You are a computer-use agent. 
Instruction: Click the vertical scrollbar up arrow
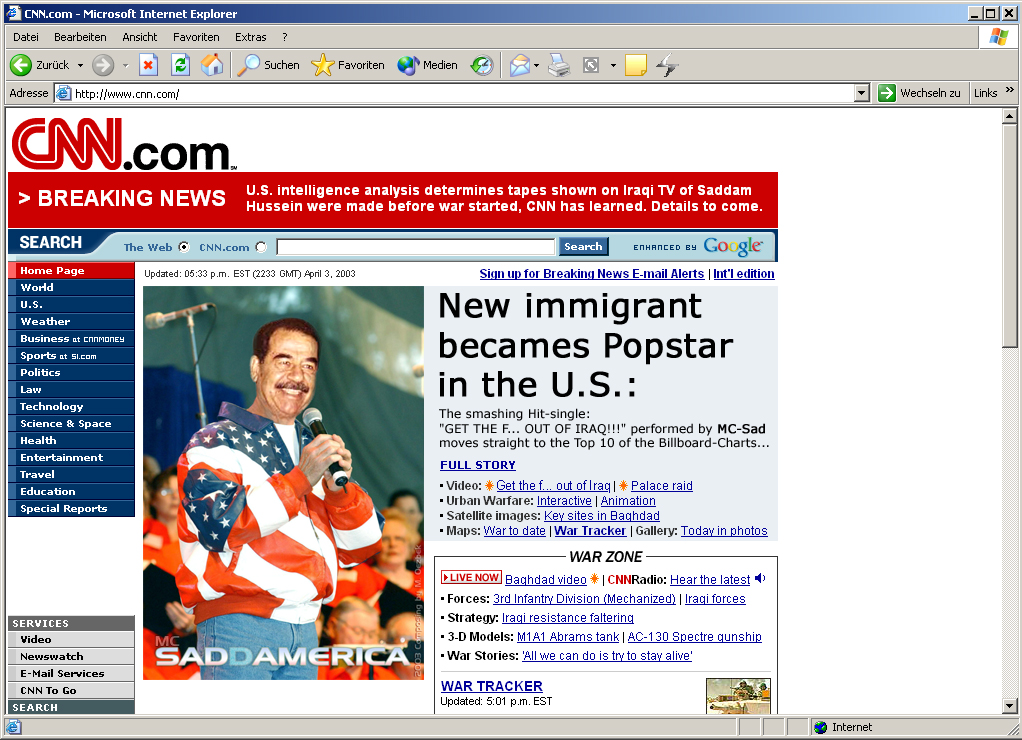[x=1009, y=117]
